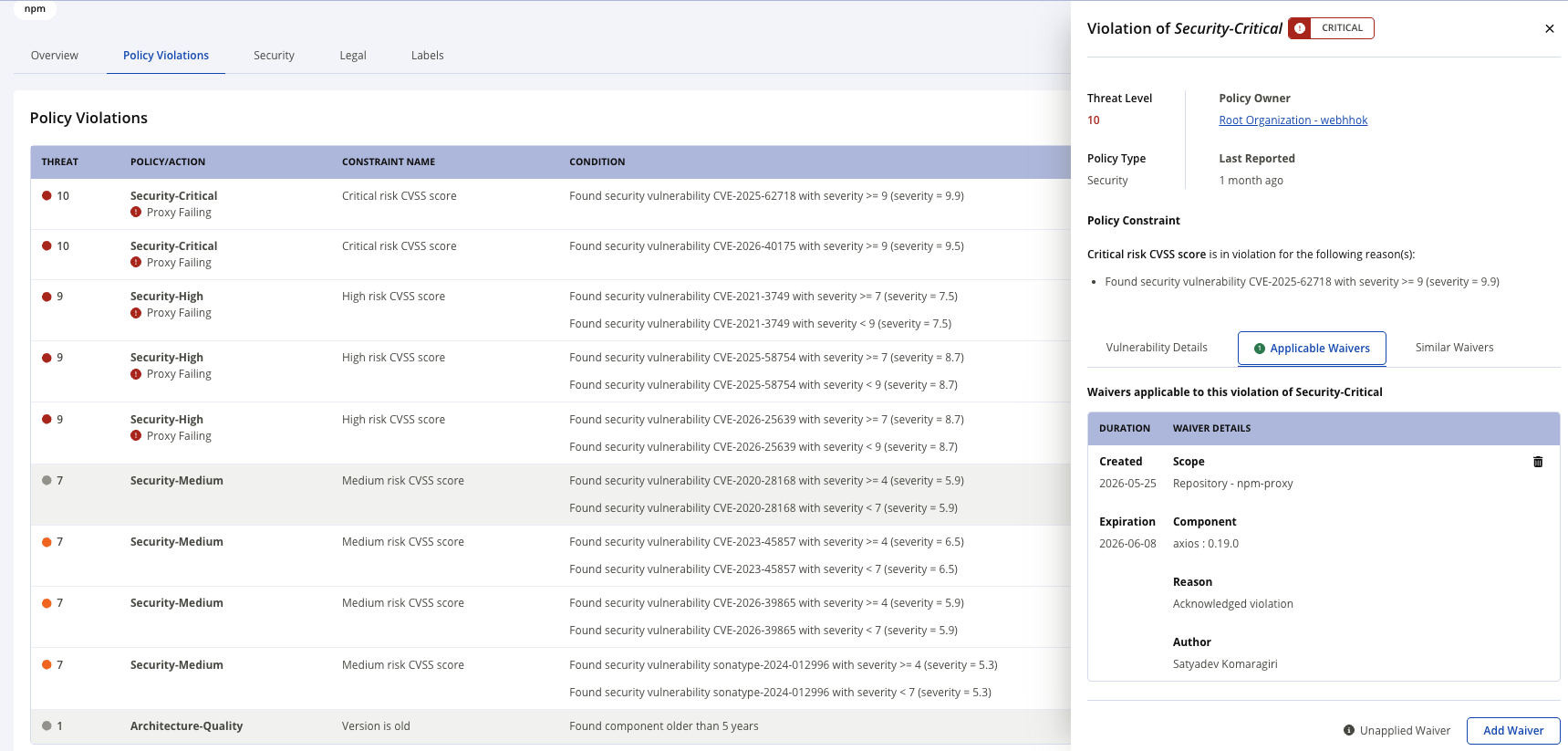Open Root Organization - webhhok link

pos(1293,120)
